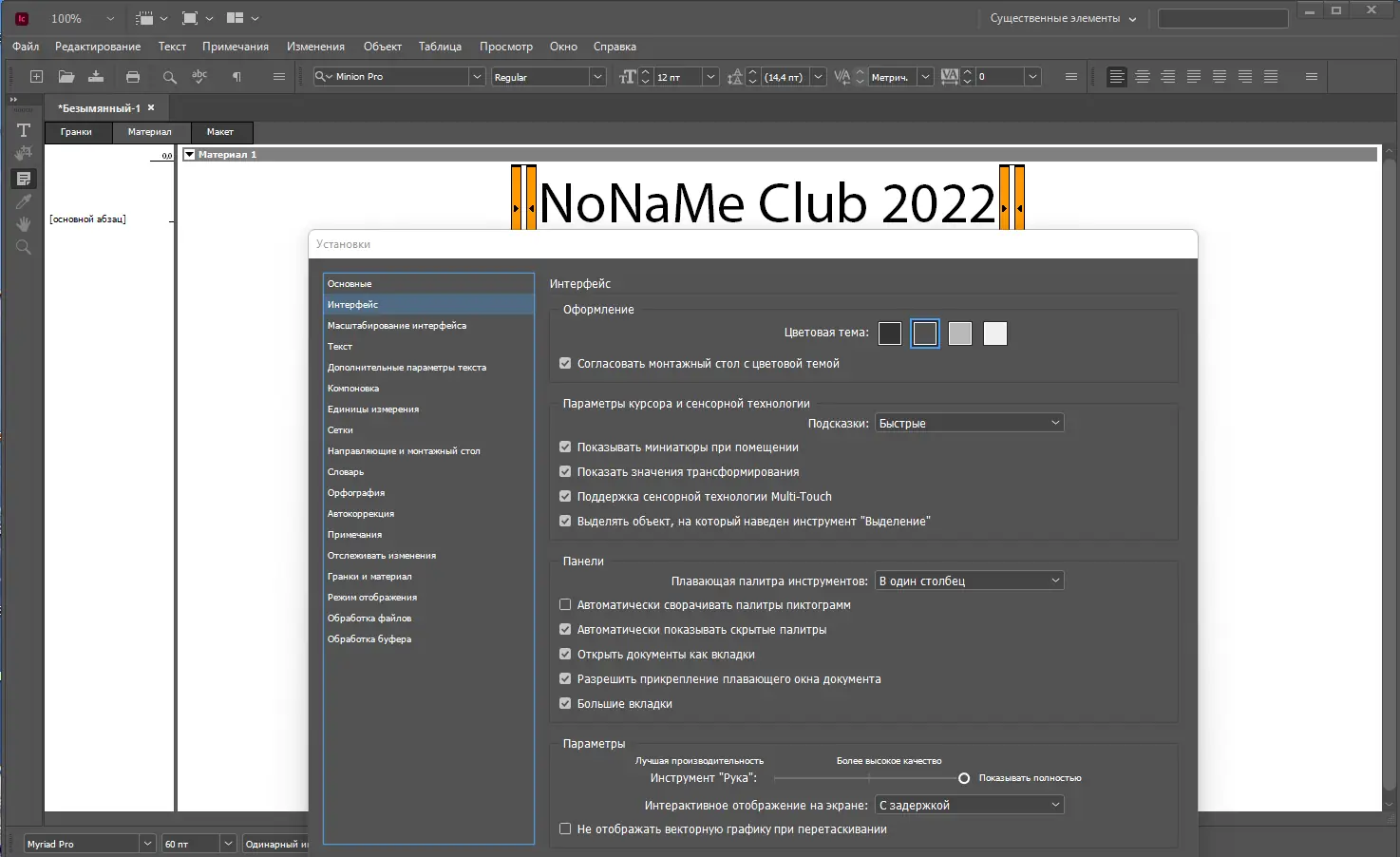Expand the toolbox with double arrows
The image size is (1400, 857).
coord(13,100)
